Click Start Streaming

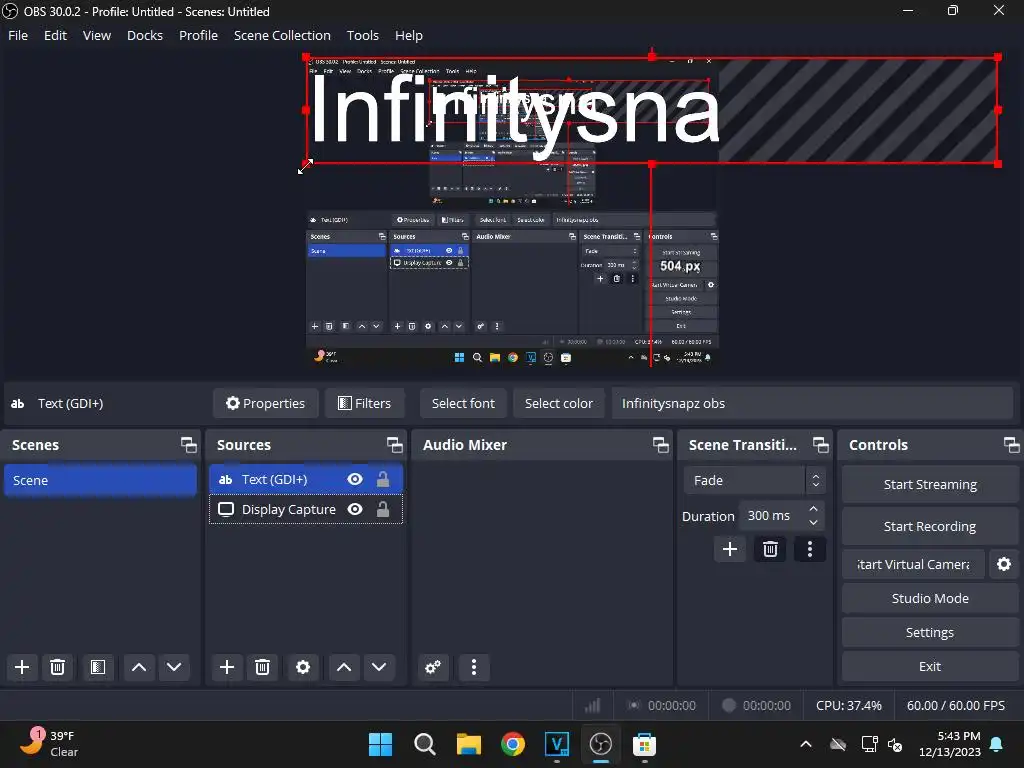coord(930,485)
